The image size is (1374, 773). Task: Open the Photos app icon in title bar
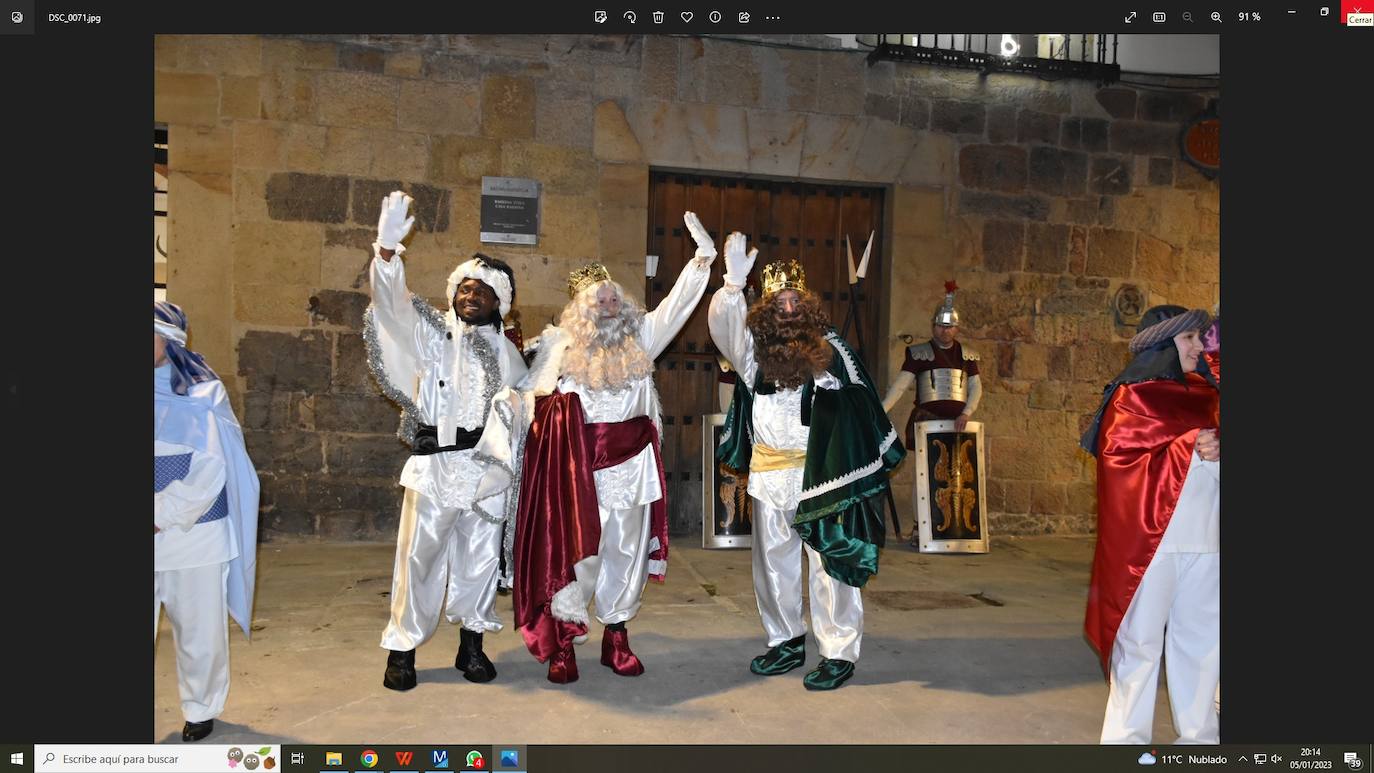(17, 17)
